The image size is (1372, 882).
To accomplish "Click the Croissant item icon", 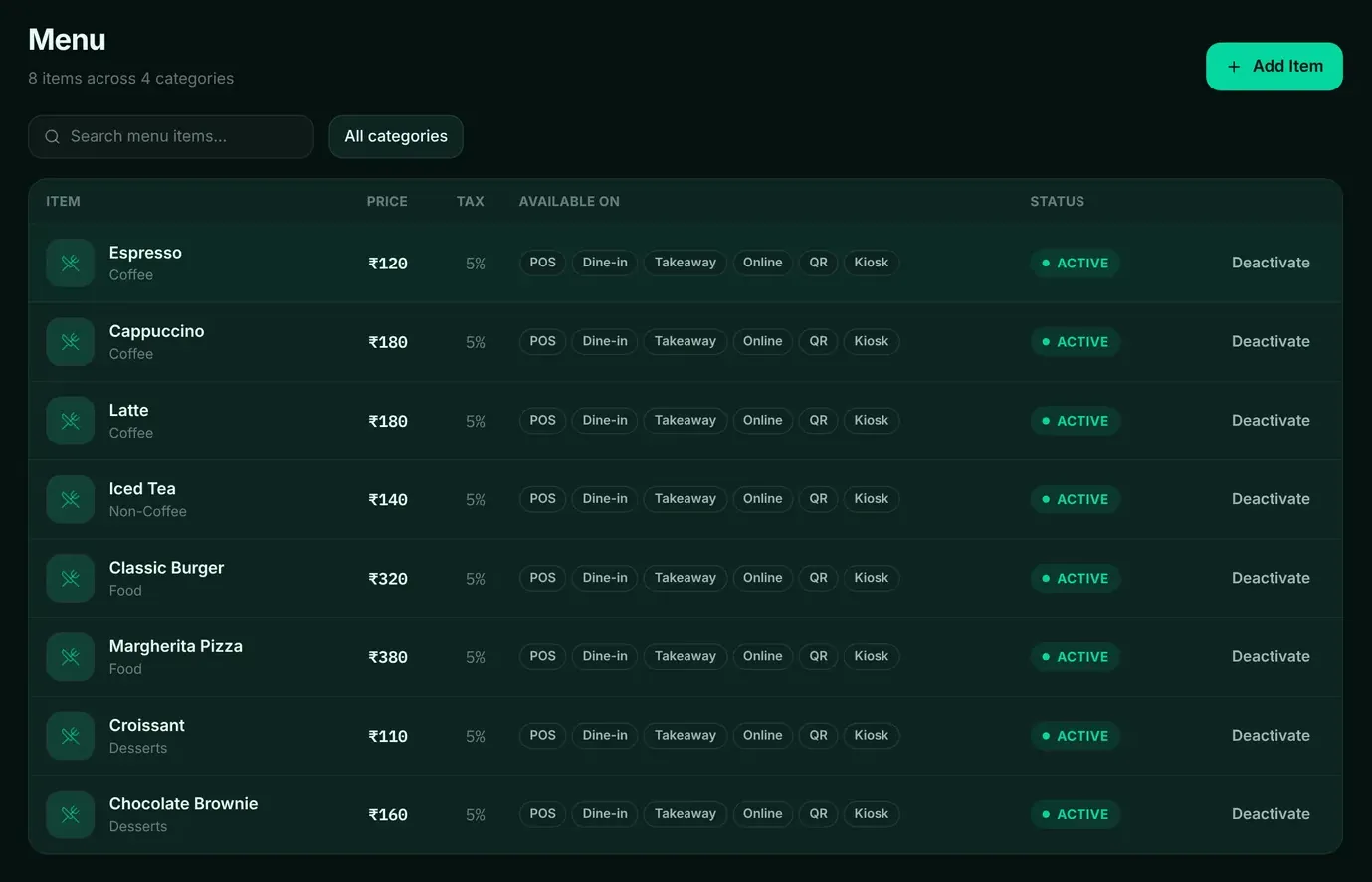I will [70, 736].
